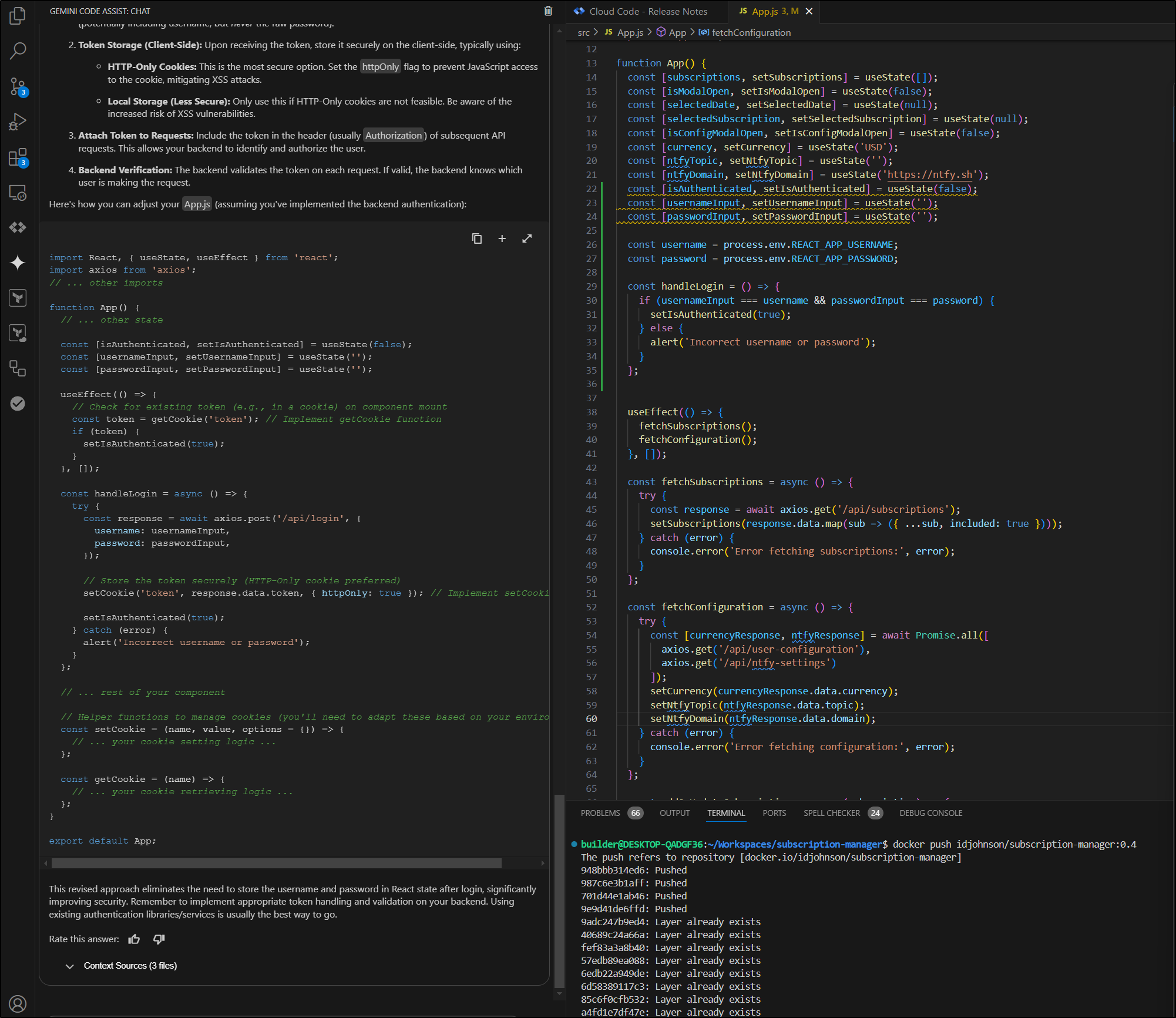Open the Search view in the activity bar
1176x1018 pixels.
point(18,51)
